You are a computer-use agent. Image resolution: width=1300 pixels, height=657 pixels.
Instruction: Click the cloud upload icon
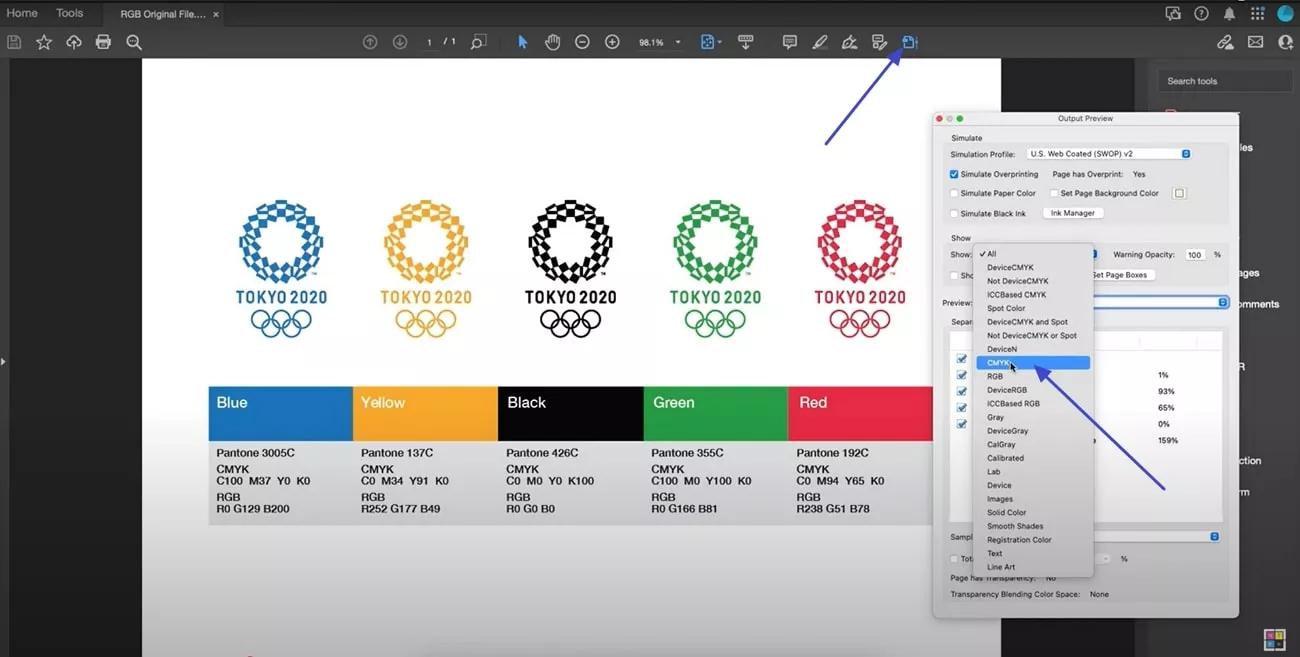[x=74, y=42]
